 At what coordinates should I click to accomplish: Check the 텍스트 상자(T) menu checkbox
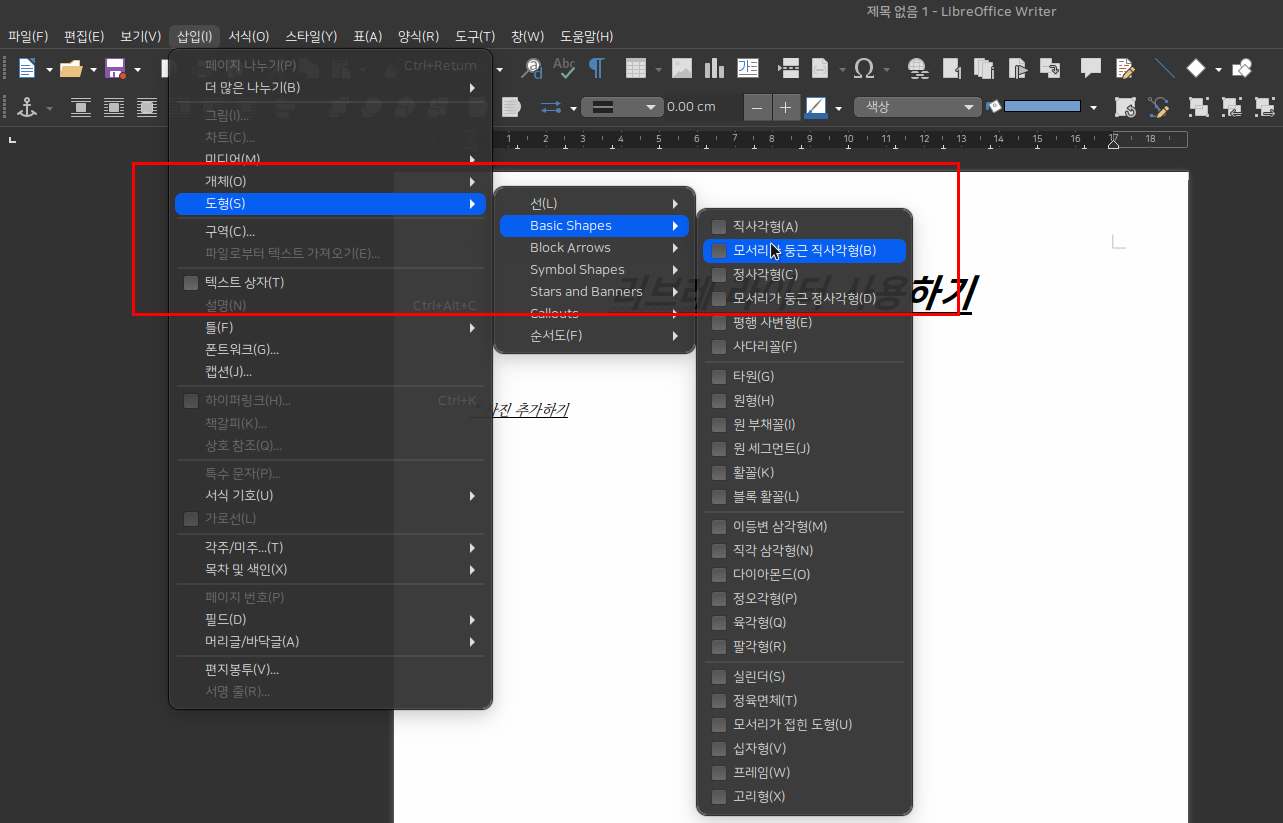tap(191, 283)
